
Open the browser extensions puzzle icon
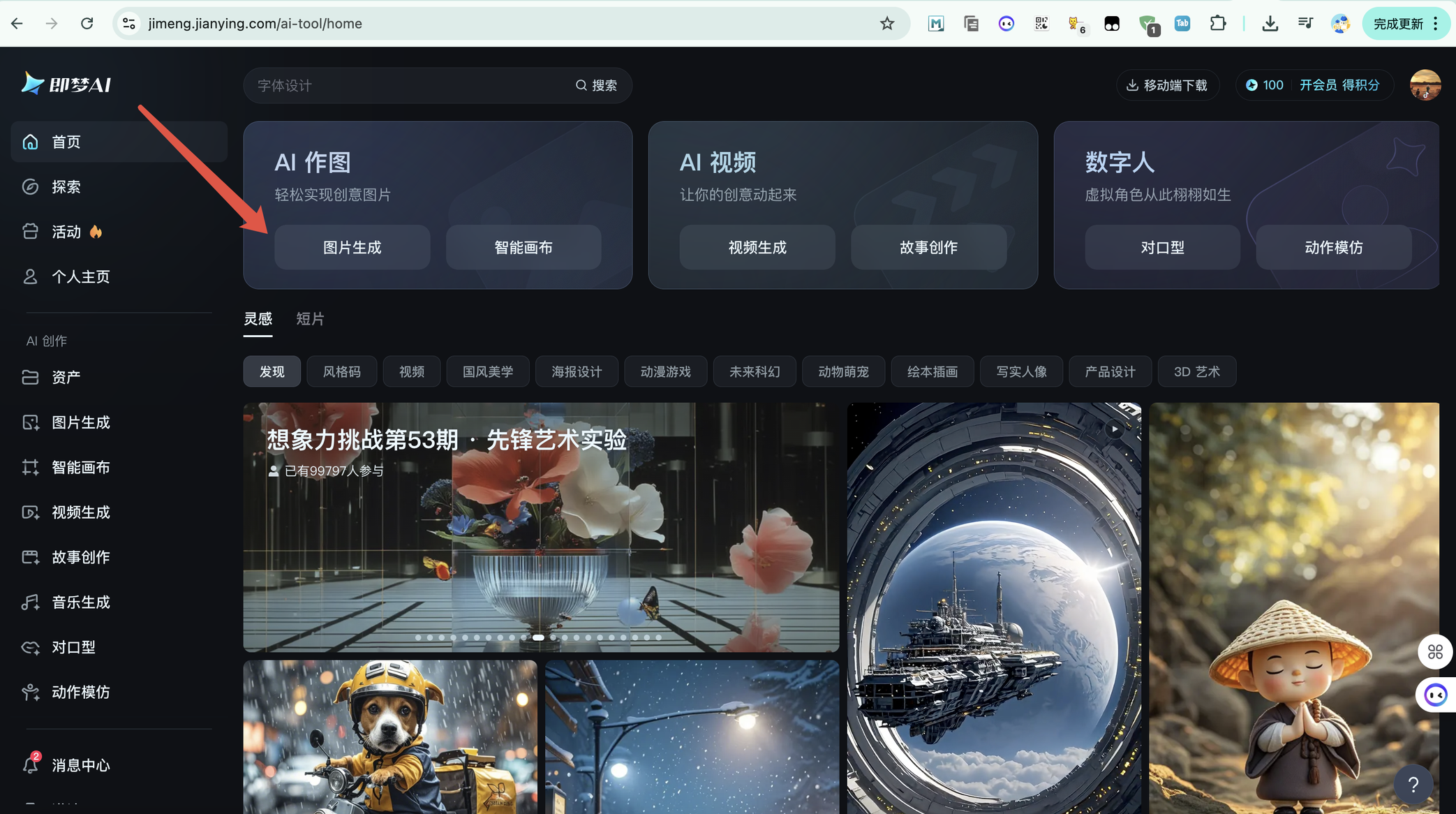tap(1217, 24)
